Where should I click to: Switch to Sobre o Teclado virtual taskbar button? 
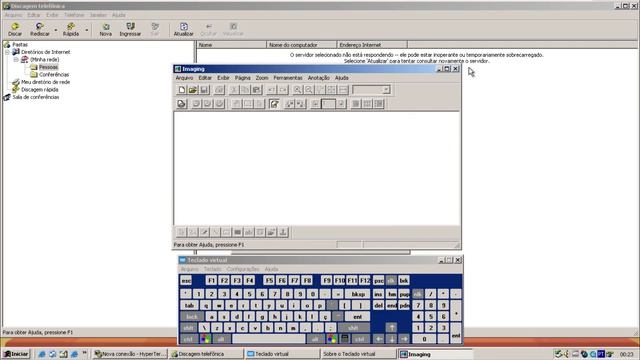click(359, 354)
